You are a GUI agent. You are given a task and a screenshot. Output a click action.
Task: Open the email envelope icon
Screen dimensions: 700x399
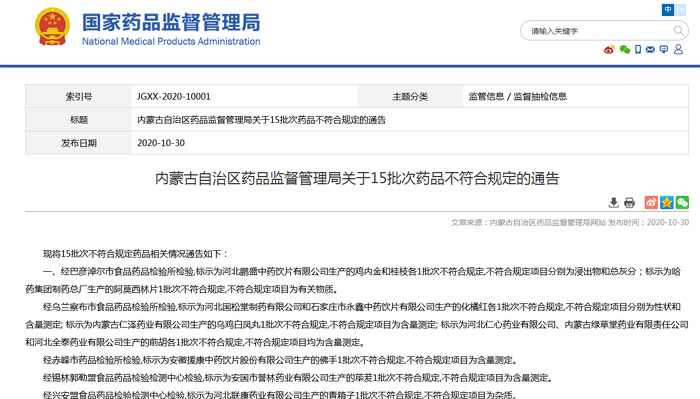pyautogui.click(x=650, y=50)
